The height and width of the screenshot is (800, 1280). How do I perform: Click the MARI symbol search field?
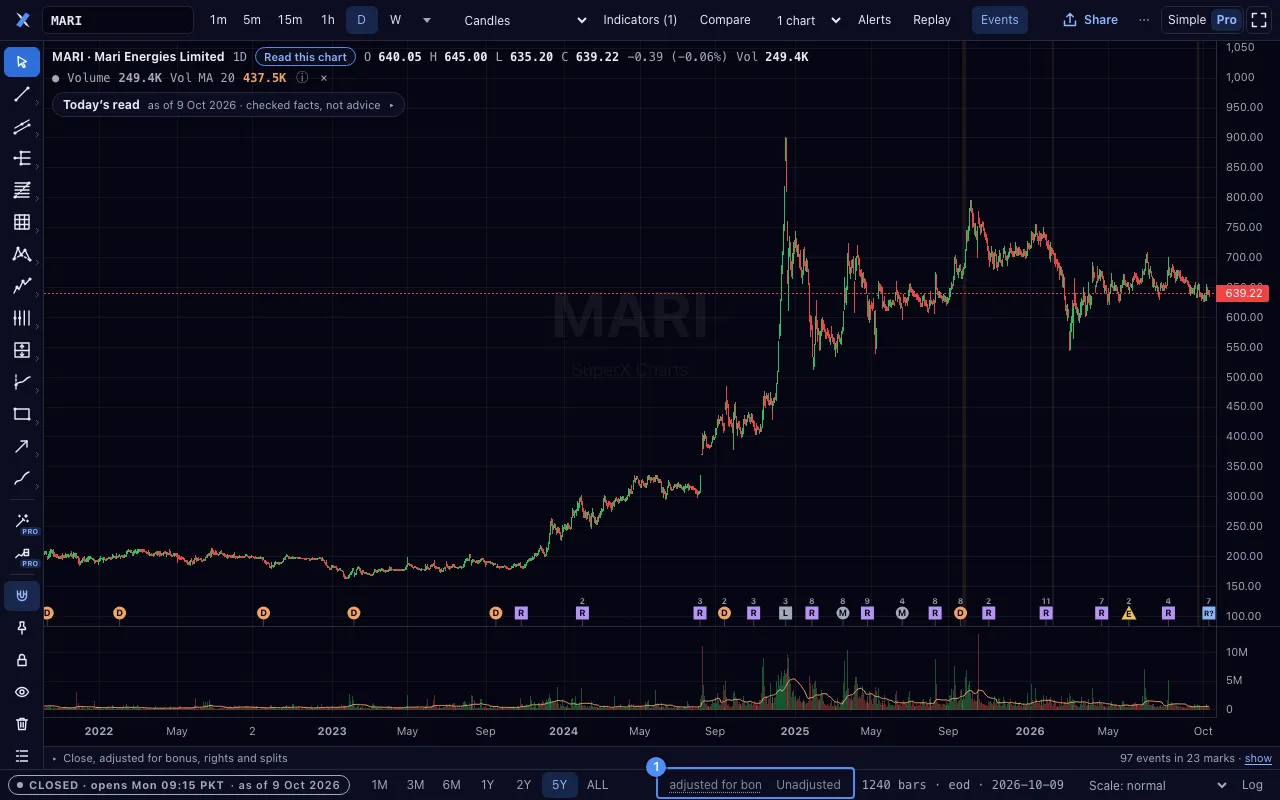click(x=118, y=20)
